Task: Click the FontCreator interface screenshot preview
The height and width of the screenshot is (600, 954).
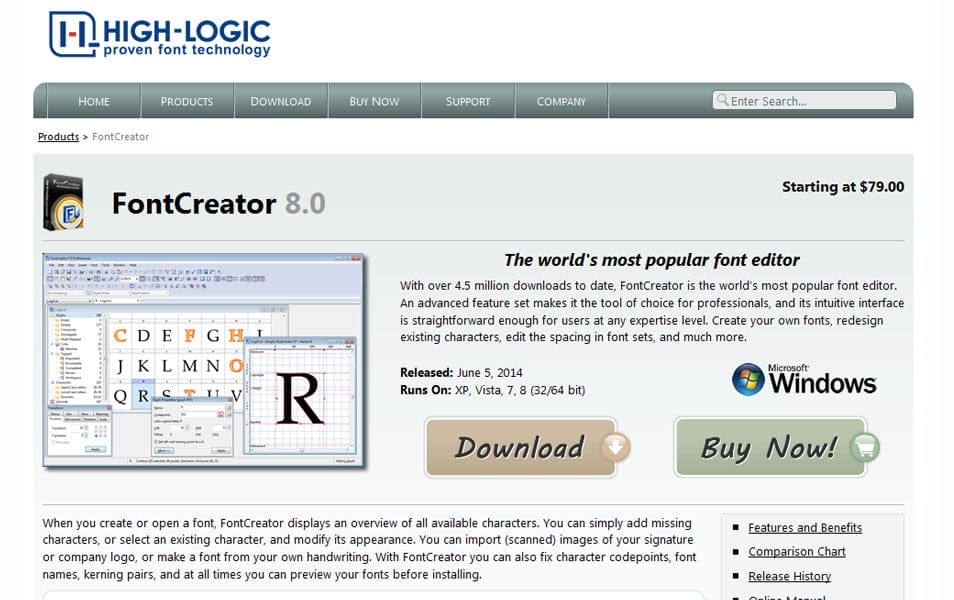Action: click(x=200, y=360)
